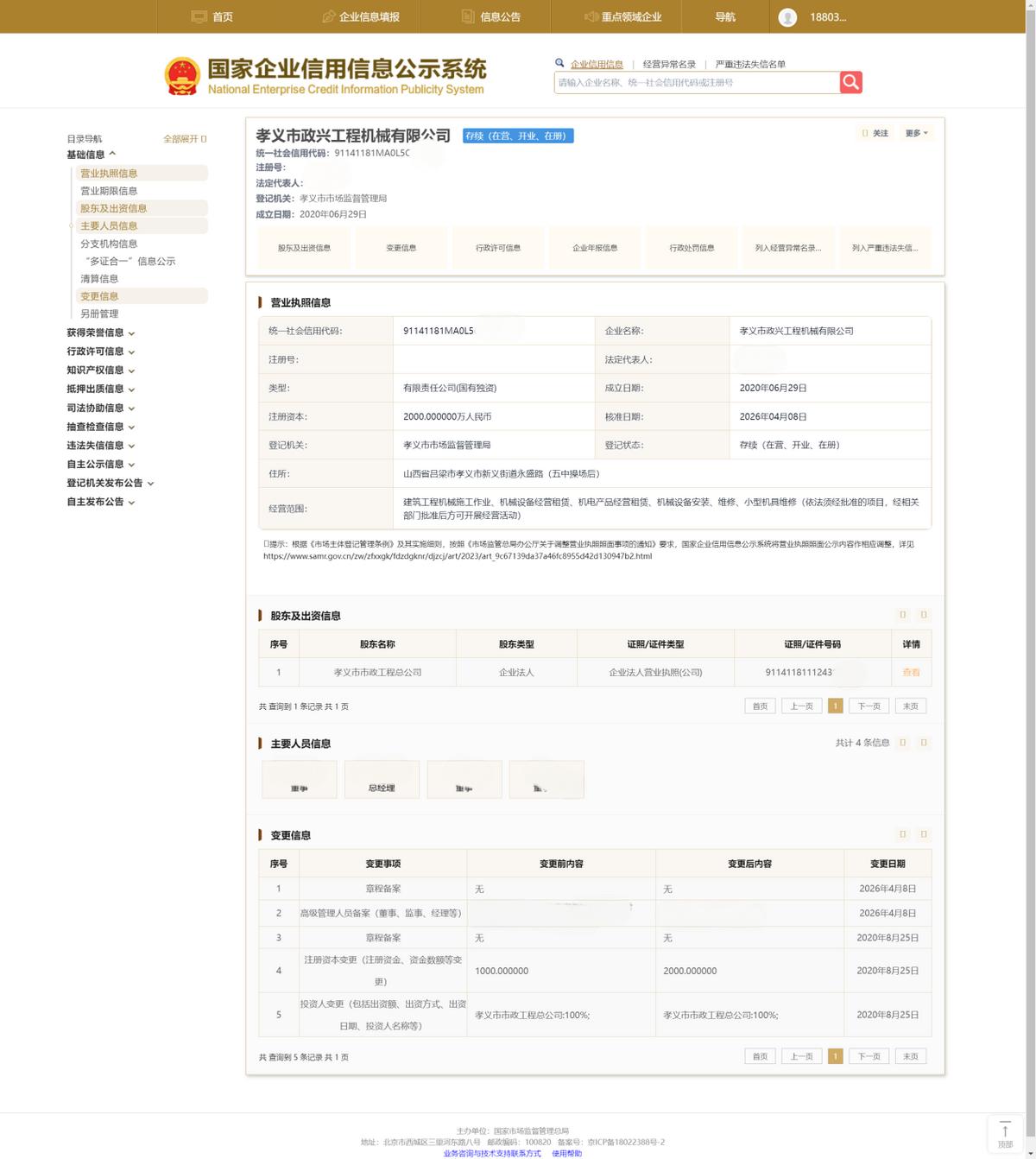Viewport: 1036px width, 1159px height.
Task: Expand 抵押出质信息 section
Action: click(101, 389)
